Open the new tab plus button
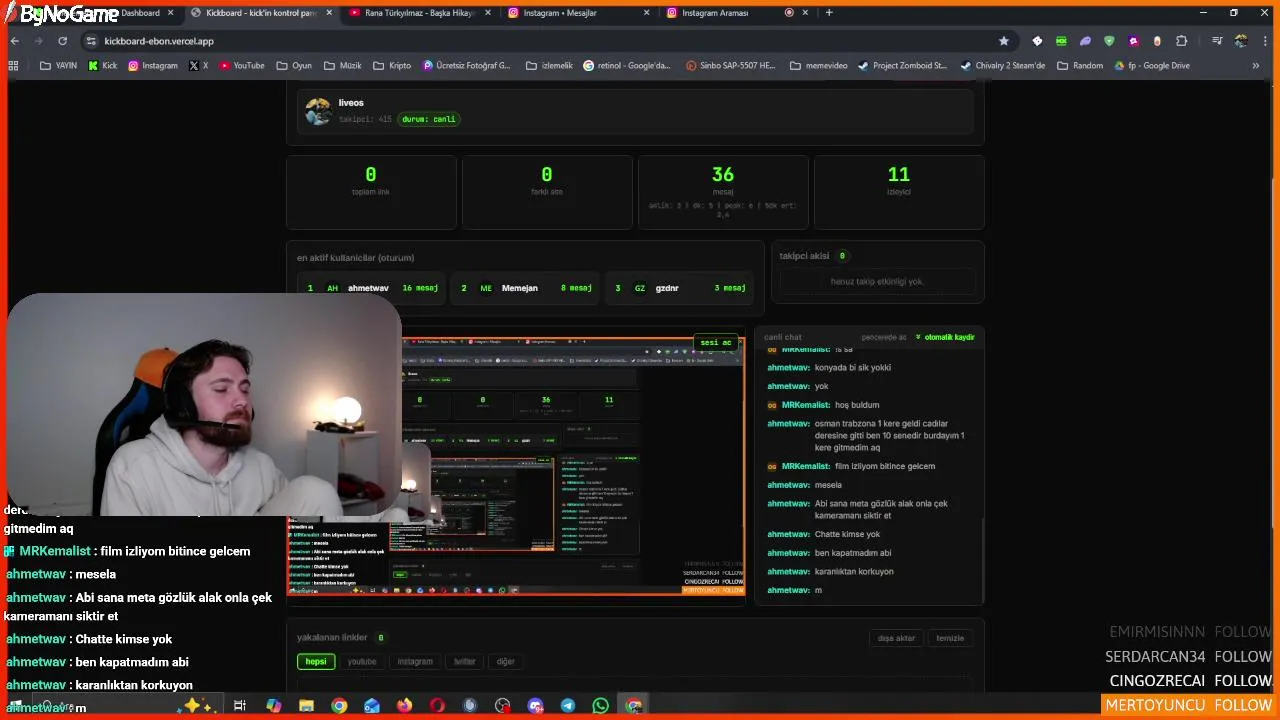Viewport: 1280px width, 720px height. [829, 13]
